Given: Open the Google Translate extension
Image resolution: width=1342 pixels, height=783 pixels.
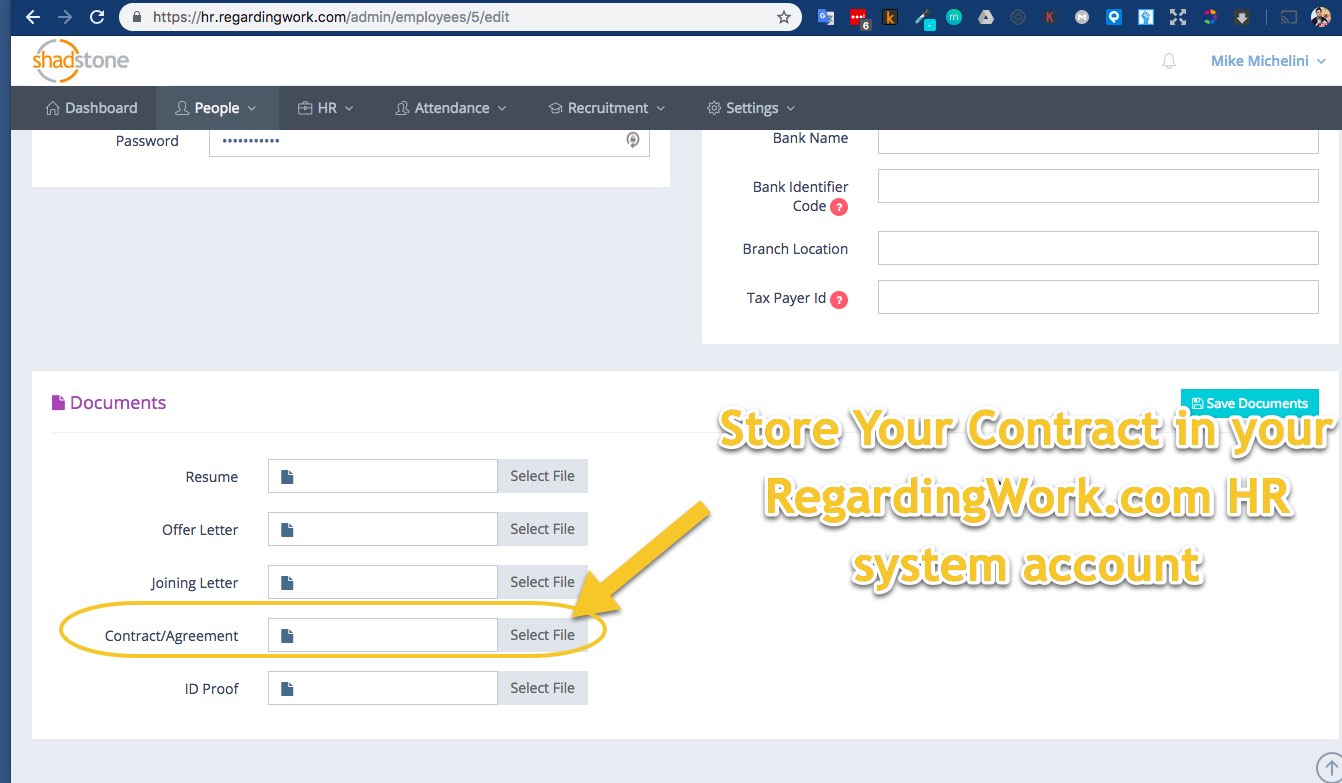Looking at the screenshot, I should point(826,17).
